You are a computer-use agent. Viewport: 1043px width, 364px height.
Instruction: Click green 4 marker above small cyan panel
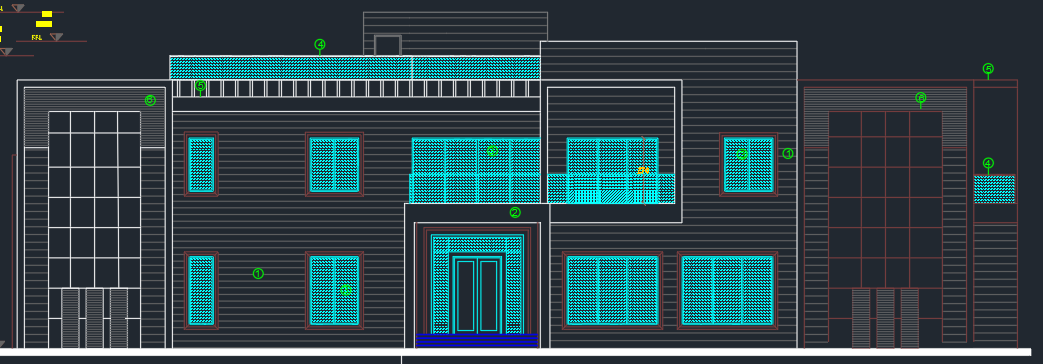(x=988, y=163)
